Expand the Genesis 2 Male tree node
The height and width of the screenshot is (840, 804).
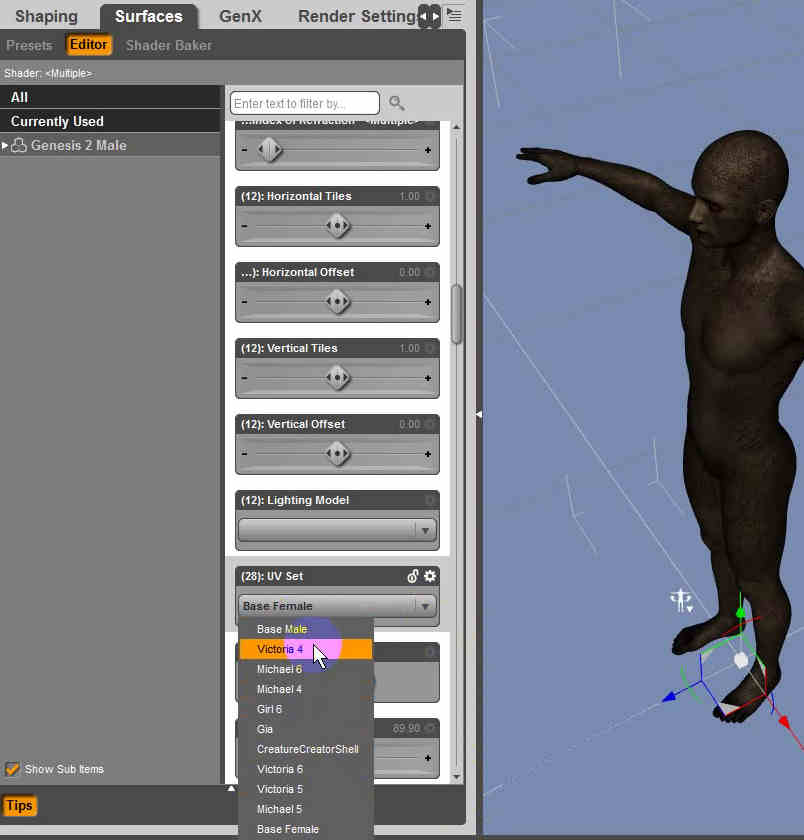point(5,145)
